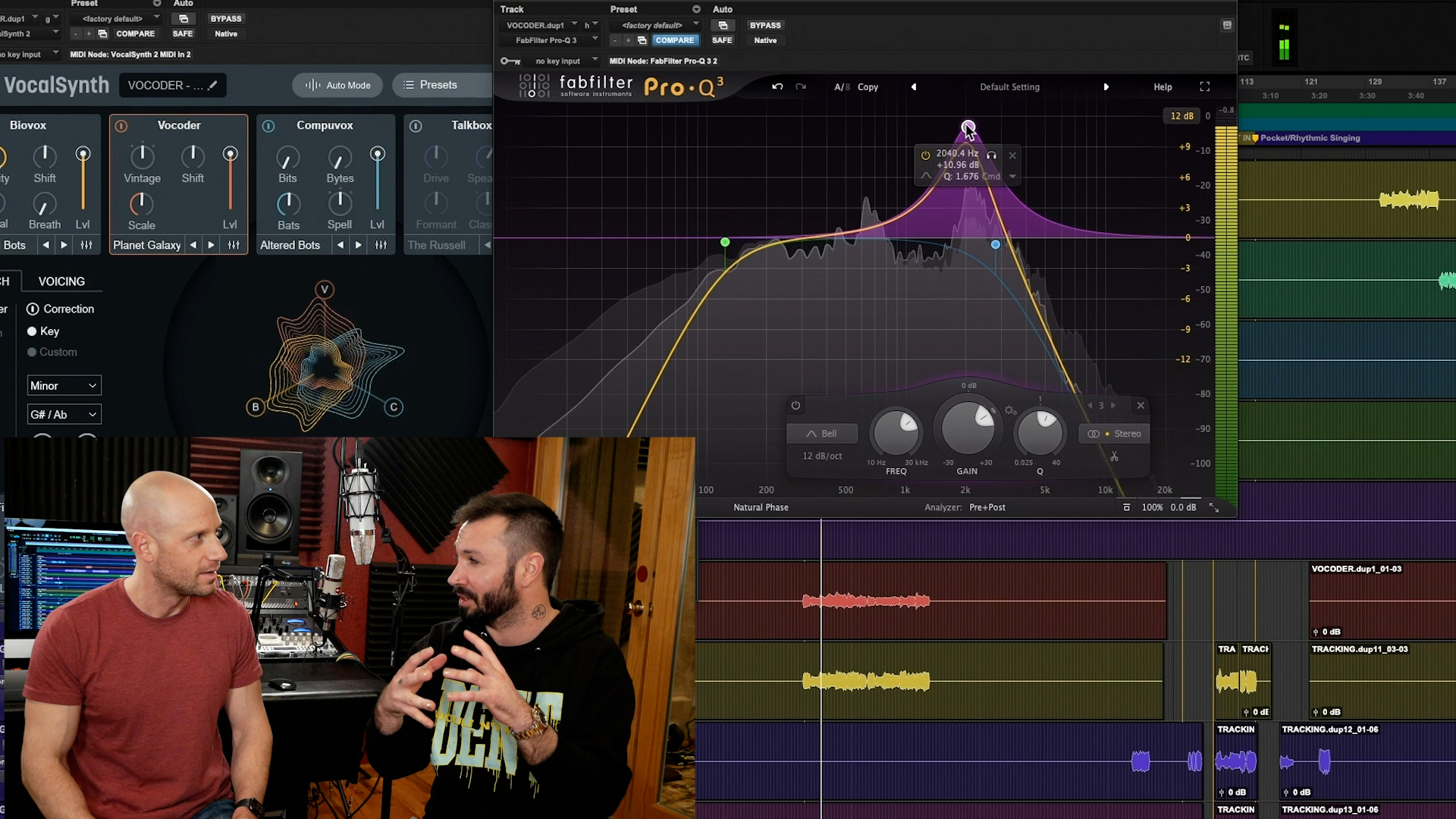This screenshot has height=819, width=1456.
Task: Click the key input icon in Pro-Q window
Action: point(510,61)
